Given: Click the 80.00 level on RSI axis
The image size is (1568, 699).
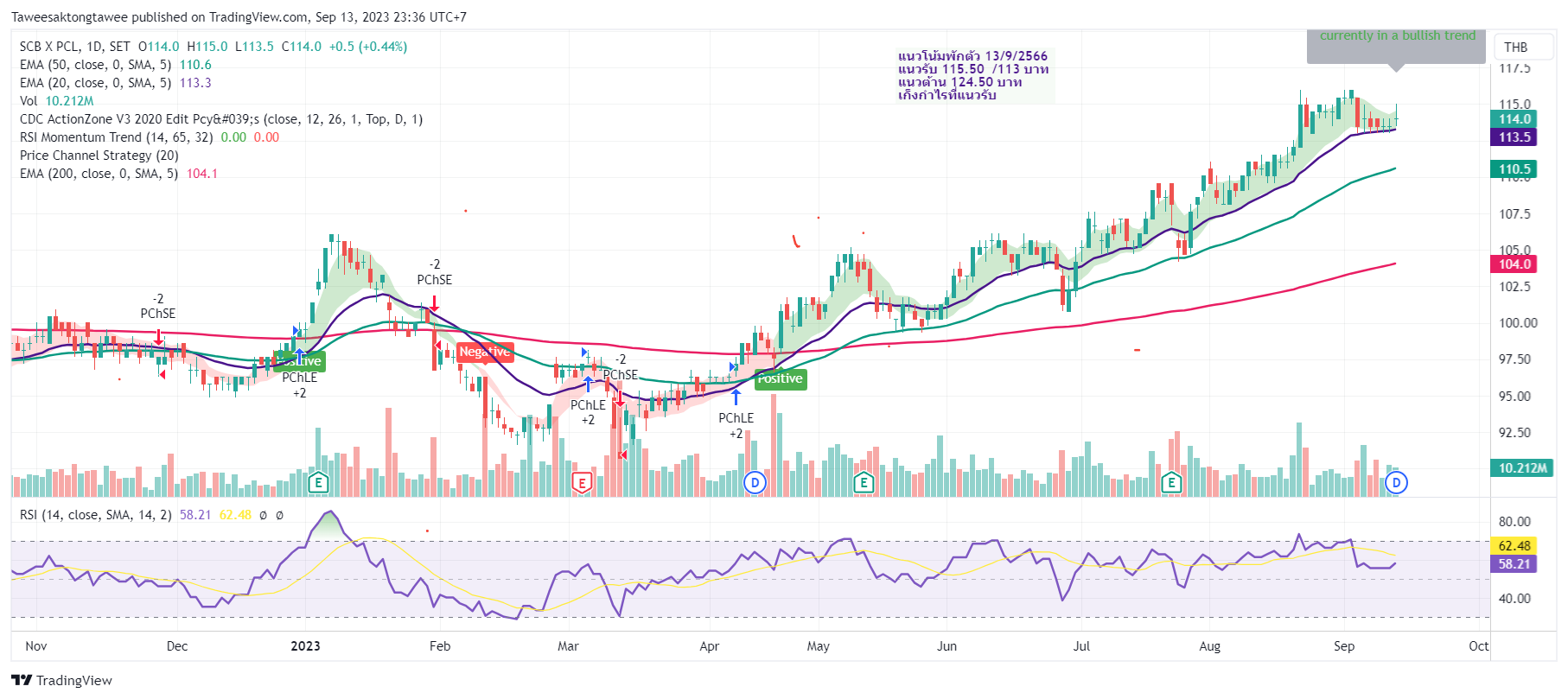Looking at the screenshot, I should tap(1514, 522).
